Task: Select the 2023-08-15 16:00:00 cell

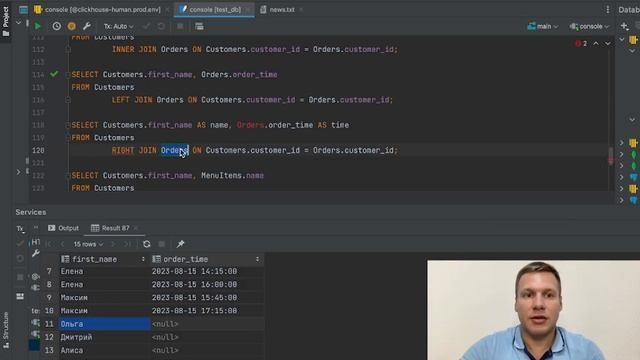Action: point(207,284)
